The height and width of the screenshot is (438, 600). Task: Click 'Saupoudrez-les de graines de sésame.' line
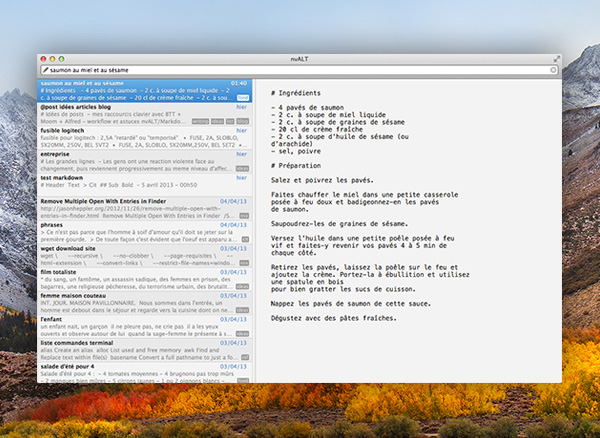pyautogui.click(x=339, y=224)
